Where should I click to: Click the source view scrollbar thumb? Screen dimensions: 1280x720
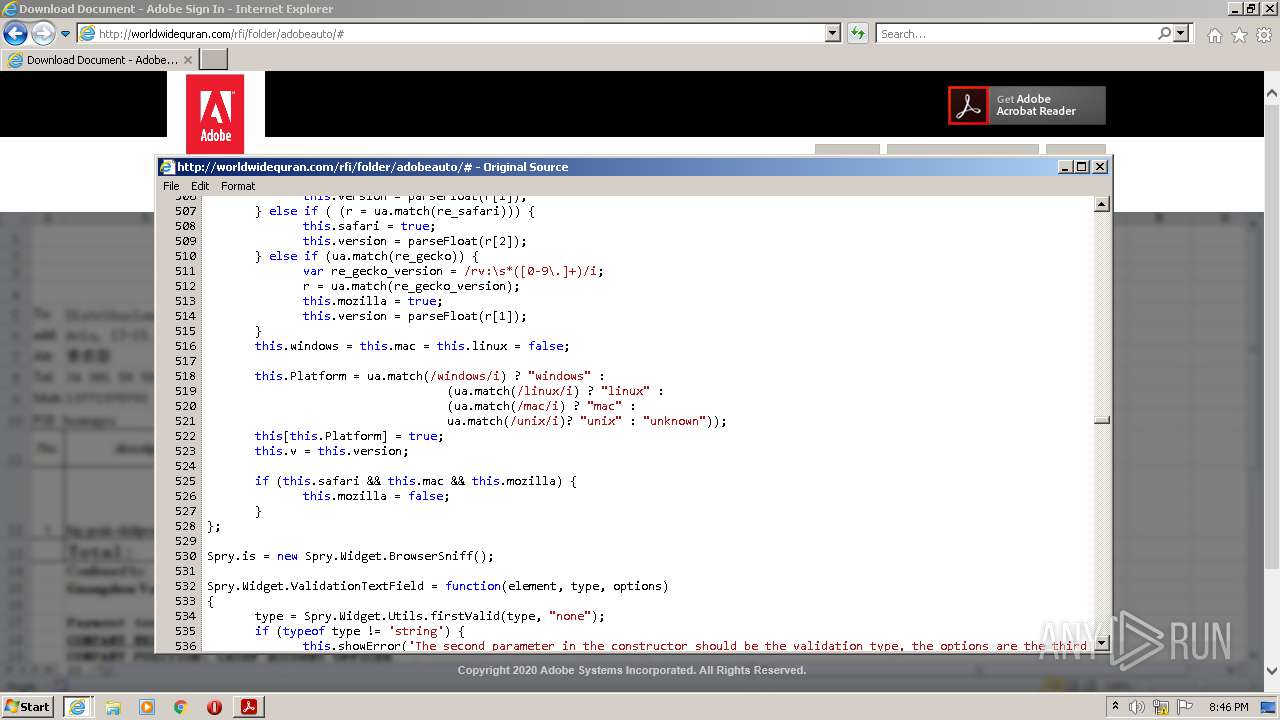[1102, 420]
